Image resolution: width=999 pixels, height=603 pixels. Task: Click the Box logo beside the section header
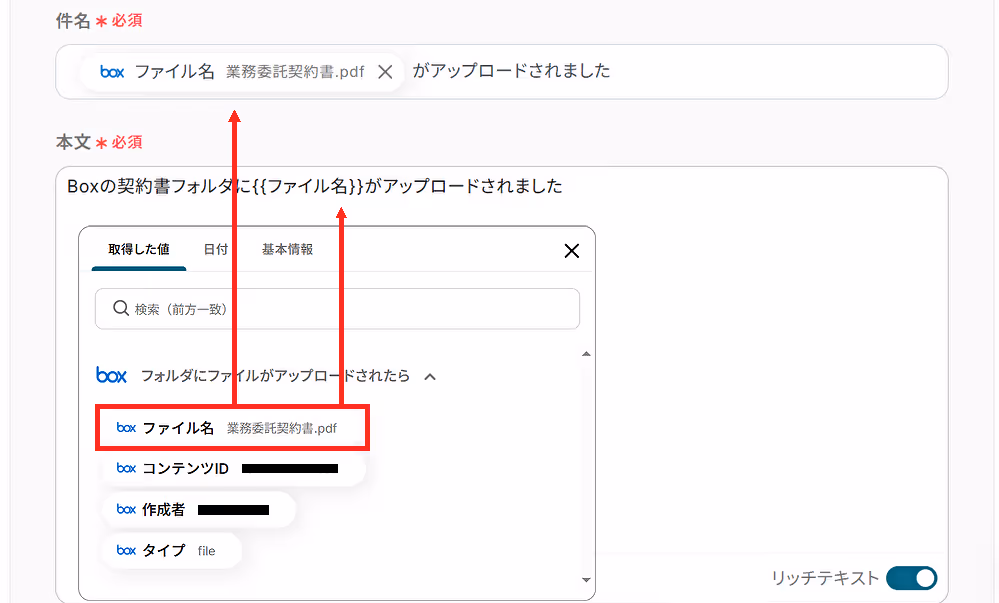(x=111, y=375)
